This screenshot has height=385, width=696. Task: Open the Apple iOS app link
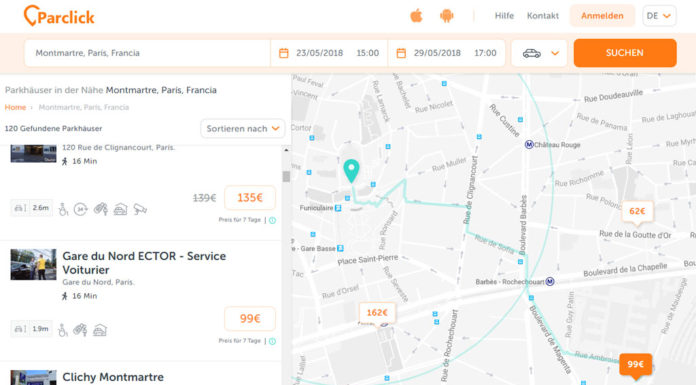click(x=416, y=16)
